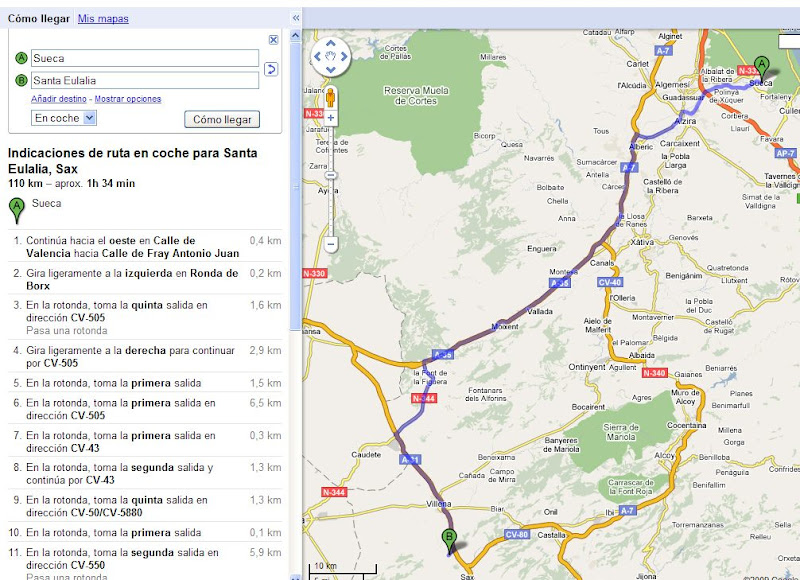800x580 pixels.
Task: Click the 'Cómo llegar' search button
Action: coord(222,119)
